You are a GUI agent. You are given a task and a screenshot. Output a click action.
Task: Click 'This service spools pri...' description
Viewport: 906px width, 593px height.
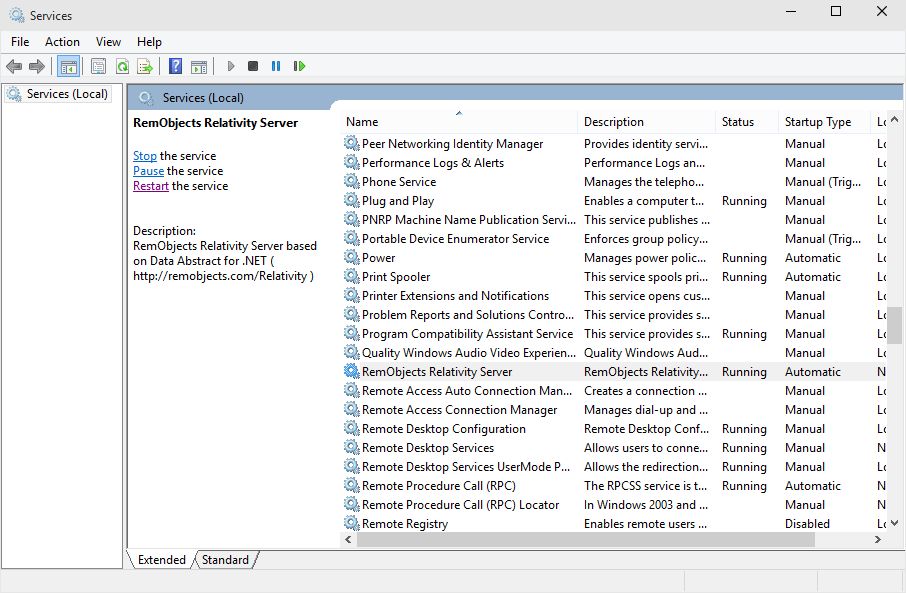pos(645,277)
